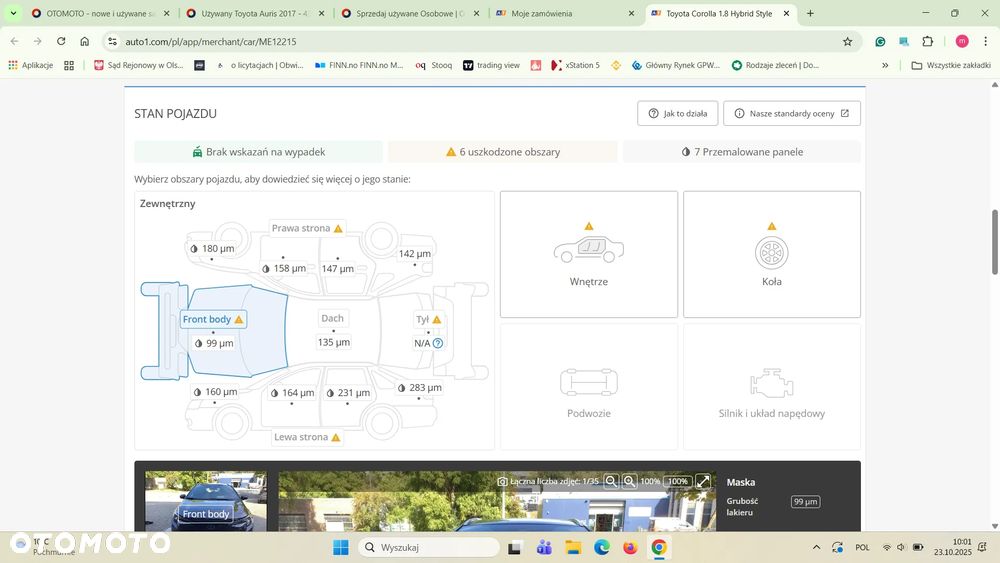Image resolution: width=1000 pixels, height=563 pixels.
Task: Open the trading view bookmark
Action: 491,65
